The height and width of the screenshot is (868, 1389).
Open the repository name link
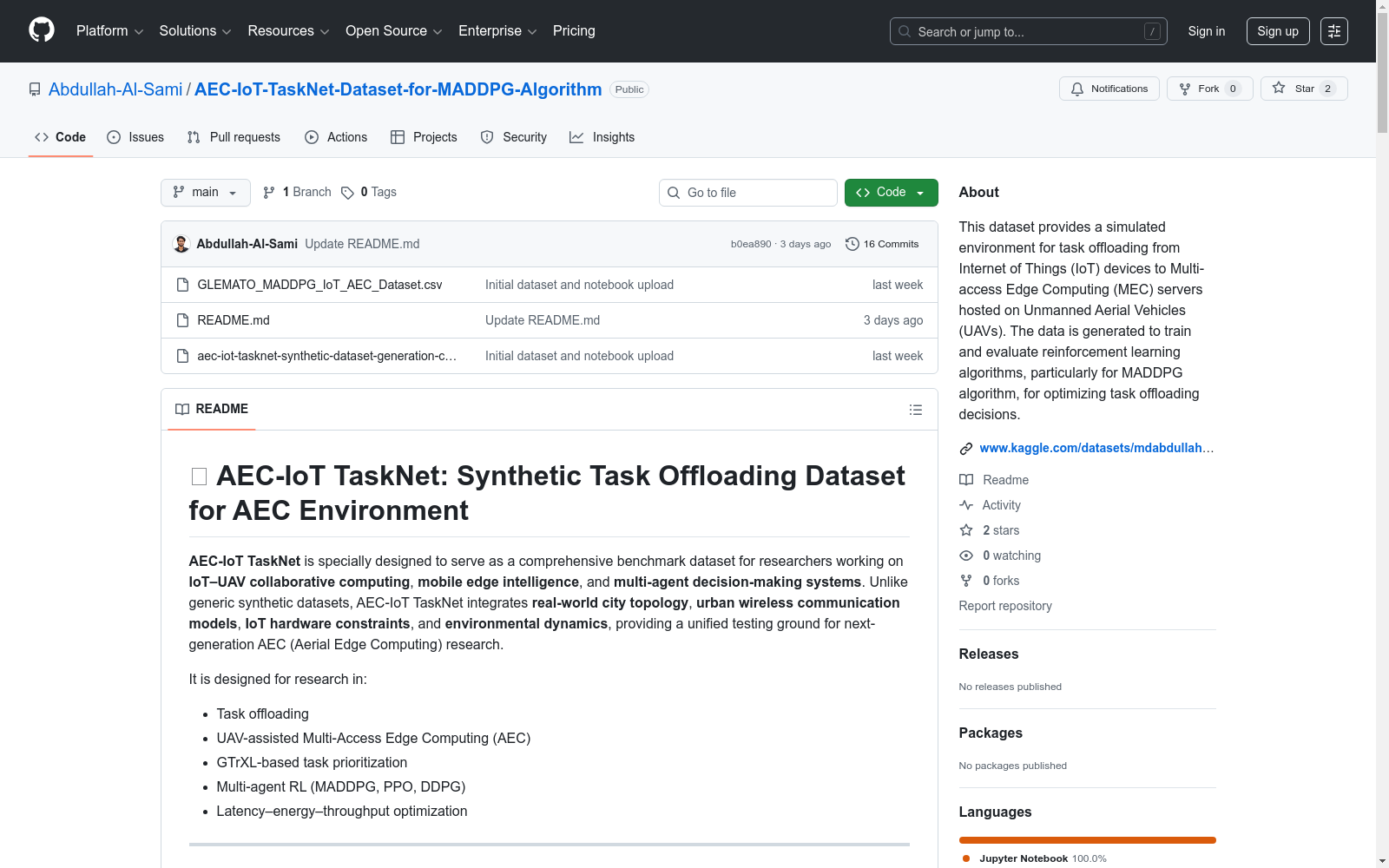tap(398, 89)
